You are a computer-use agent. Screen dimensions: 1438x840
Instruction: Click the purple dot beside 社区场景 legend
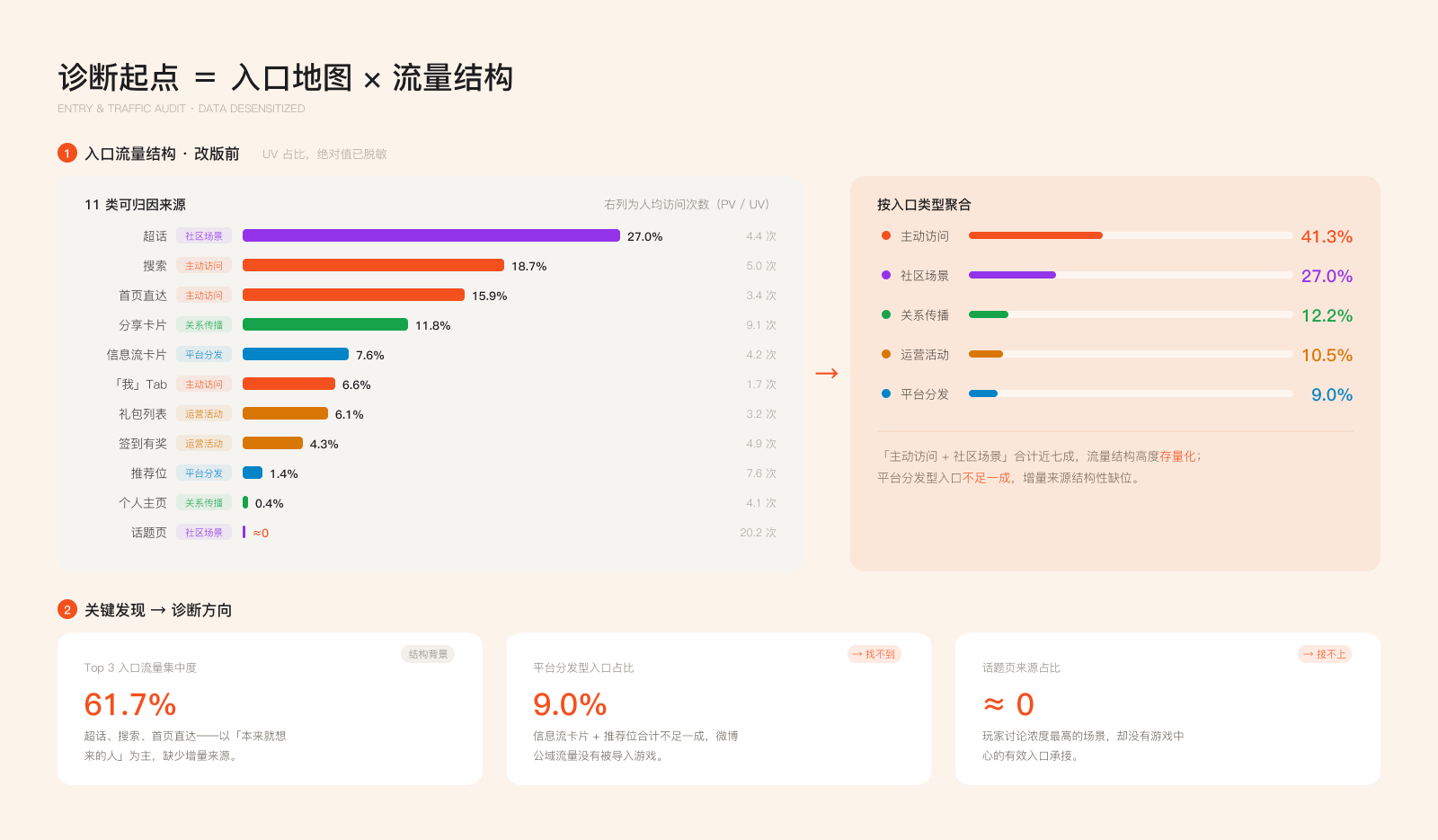(886, 275)
